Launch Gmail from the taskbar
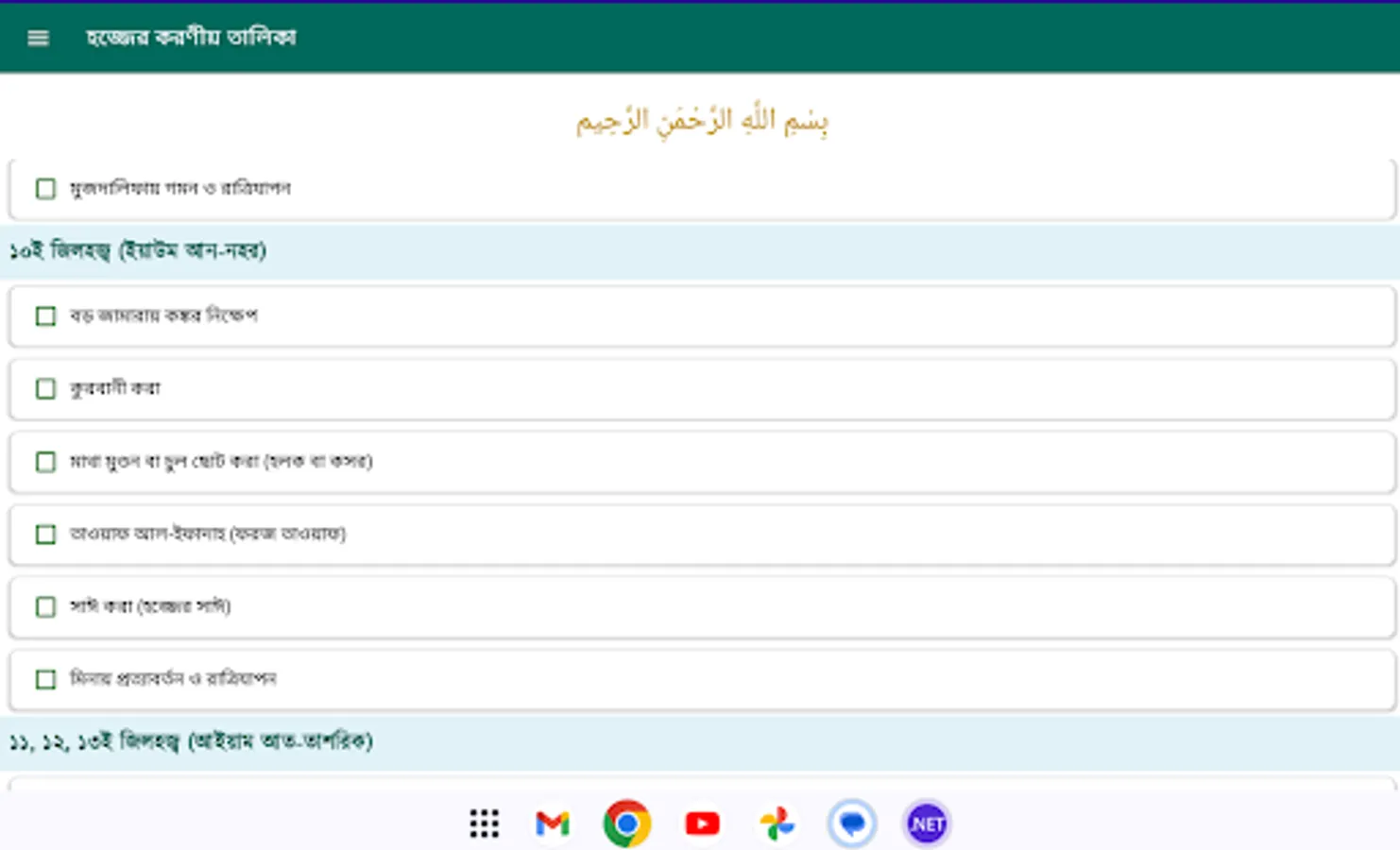Screen dimensions: 1400x850 [552, 823]
